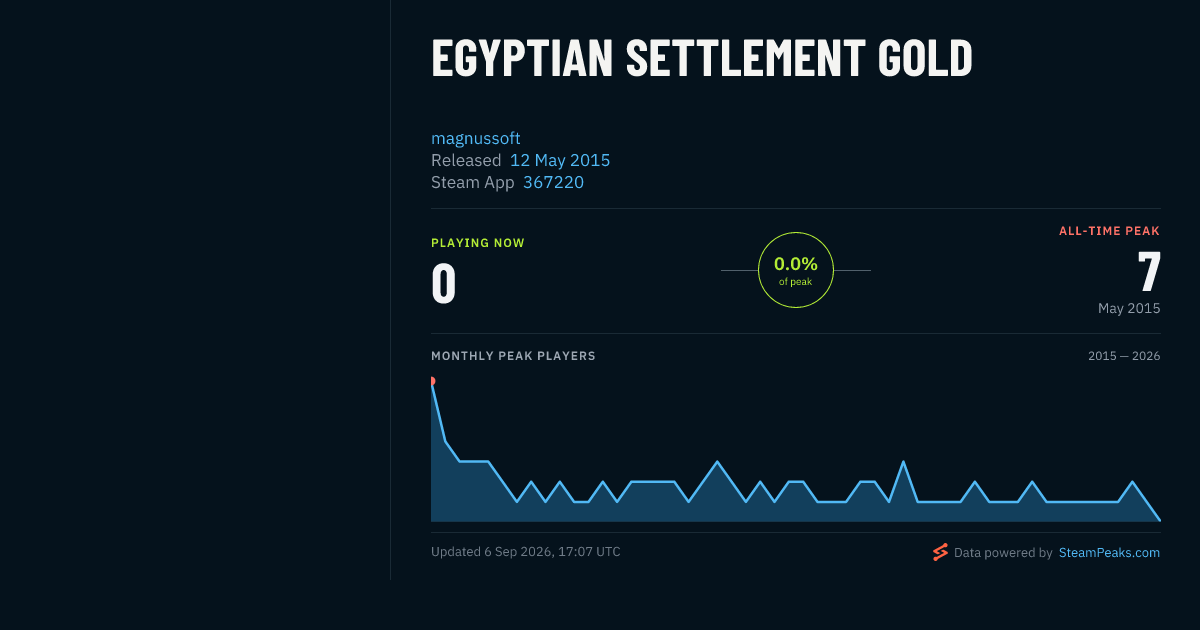Click the playing now count 0
Viewport: 1200px width, 630px height.
pyautogui.click(x=443, y=283)
